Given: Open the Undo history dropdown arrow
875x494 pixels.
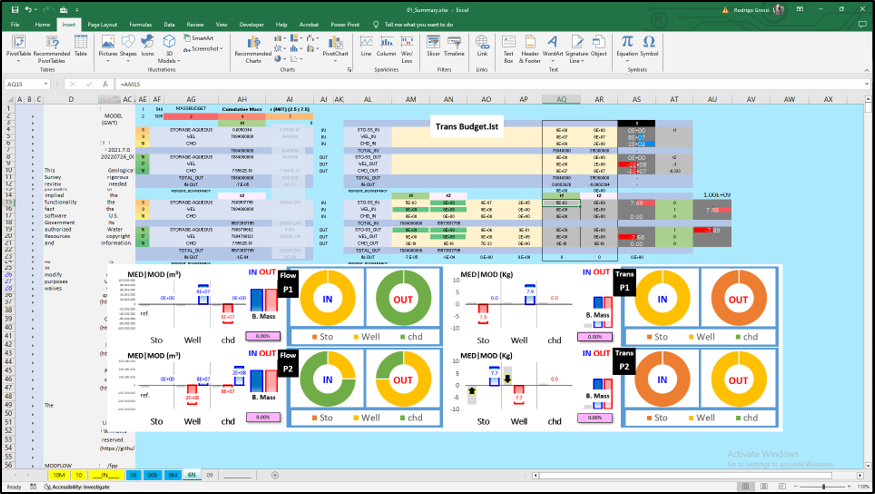Looking at the screenshot, I should tap(35, 9).
